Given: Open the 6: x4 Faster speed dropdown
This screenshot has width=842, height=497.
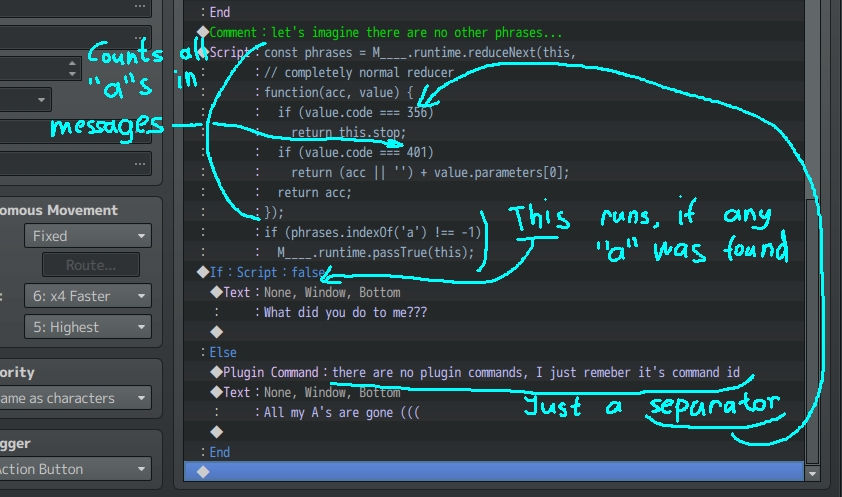Looking at the screenshot, I should (x=88, y=296).
